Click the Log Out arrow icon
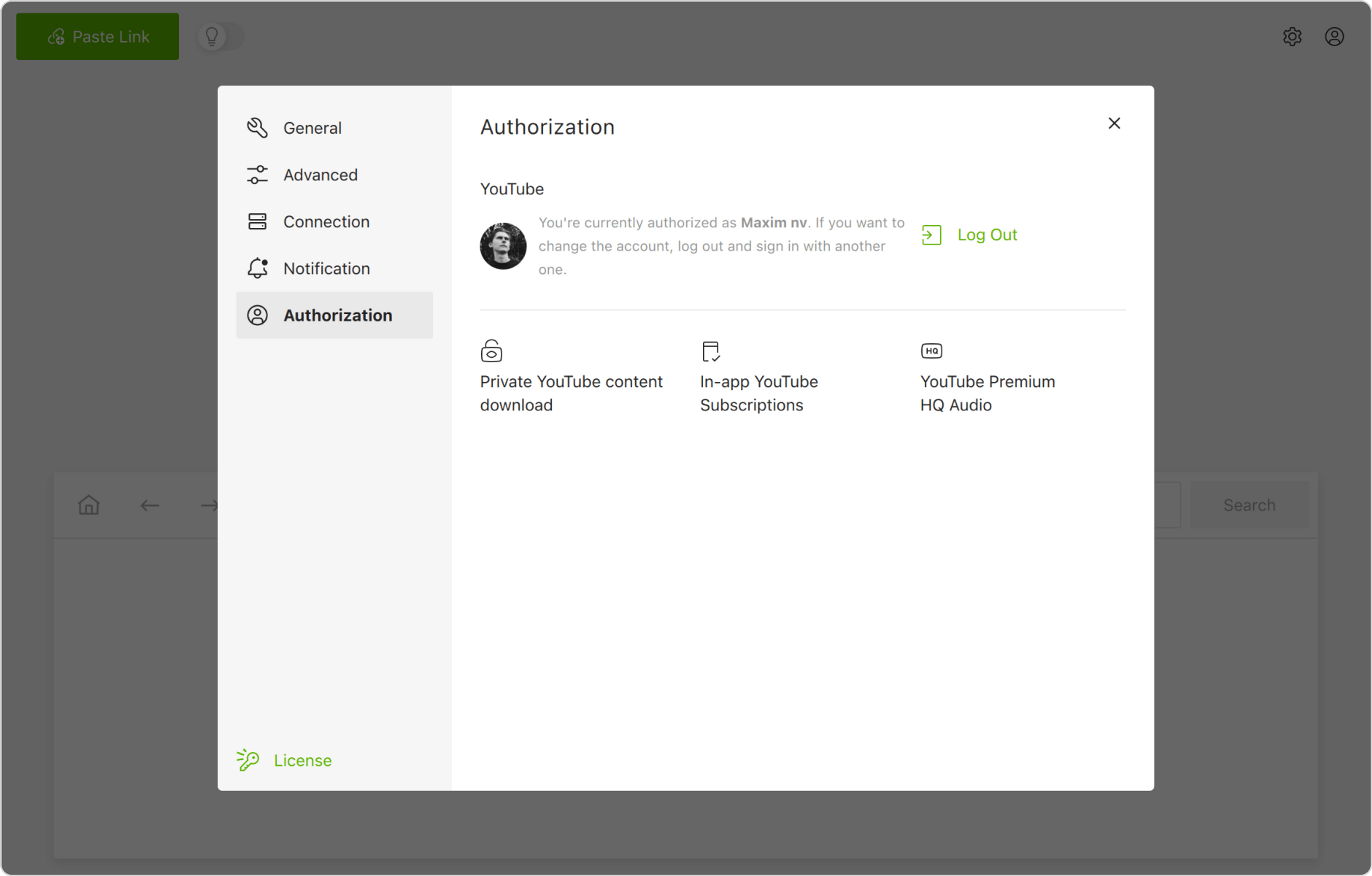Screen dimensions: 1372x876 (x=931, y=235)
